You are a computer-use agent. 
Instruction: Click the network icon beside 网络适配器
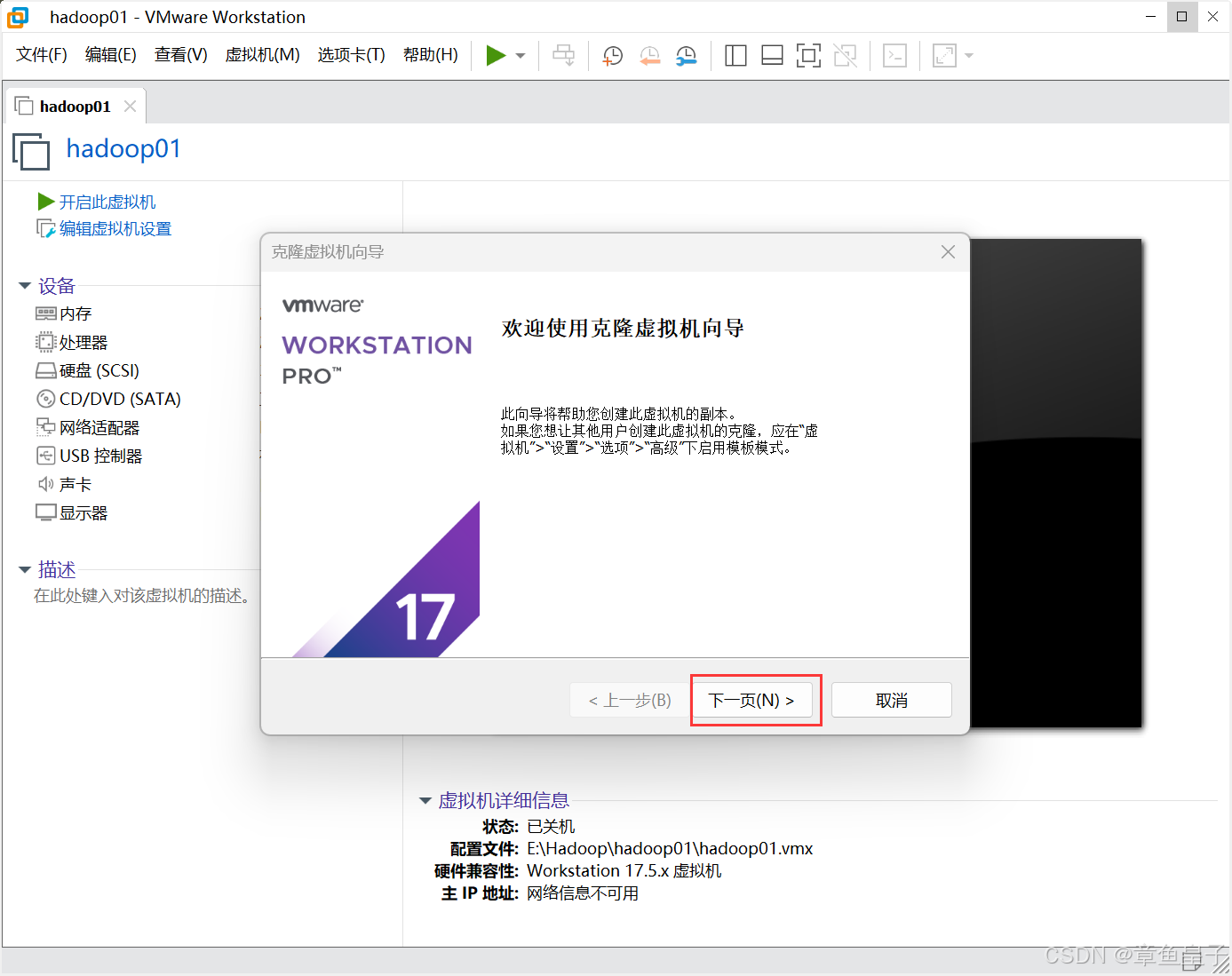(46, 427)
